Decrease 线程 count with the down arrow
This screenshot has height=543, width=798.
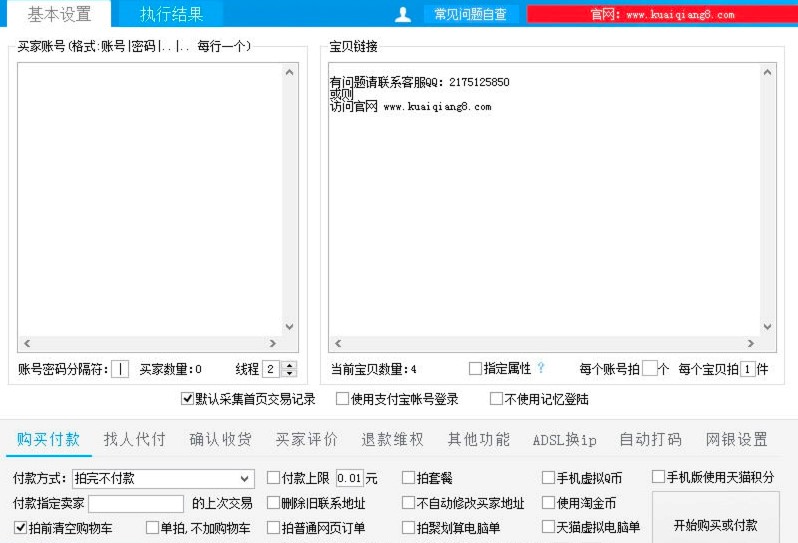[290, 373]
